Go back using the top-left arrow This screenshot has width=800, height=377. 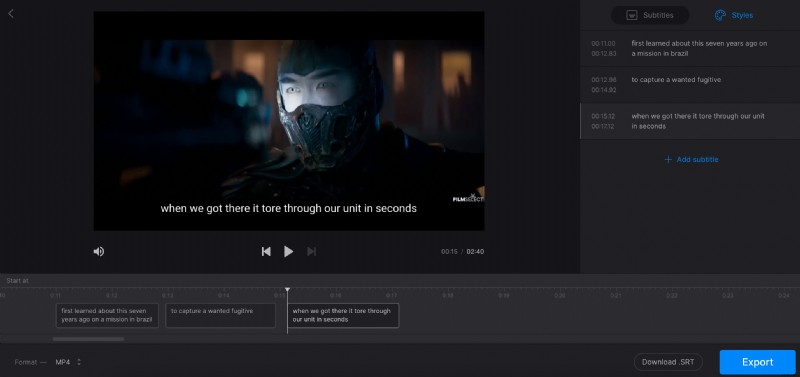click(11, 14)
